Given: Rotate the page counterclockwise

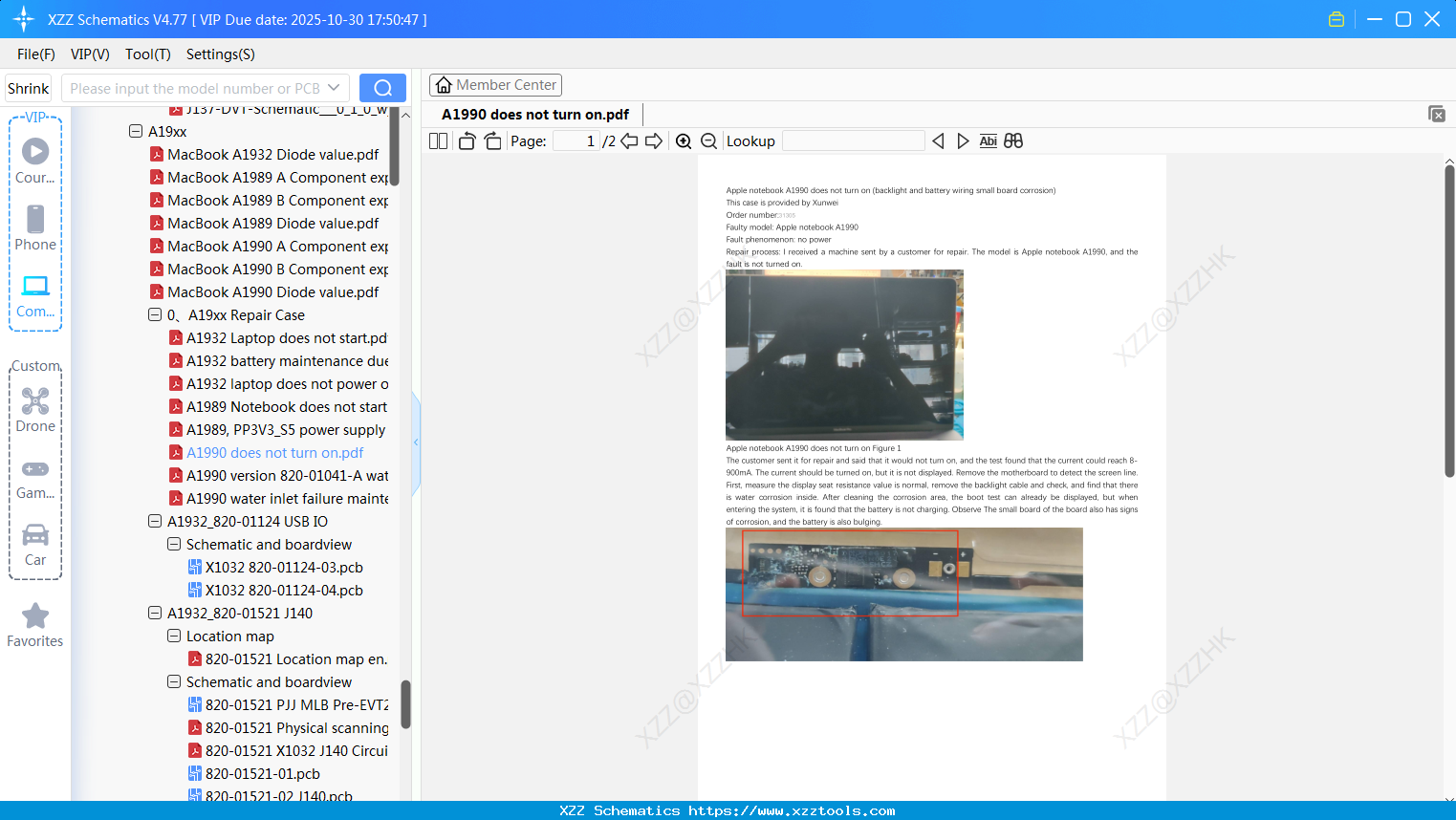Looking at the screenshot, I should (467, 141).
